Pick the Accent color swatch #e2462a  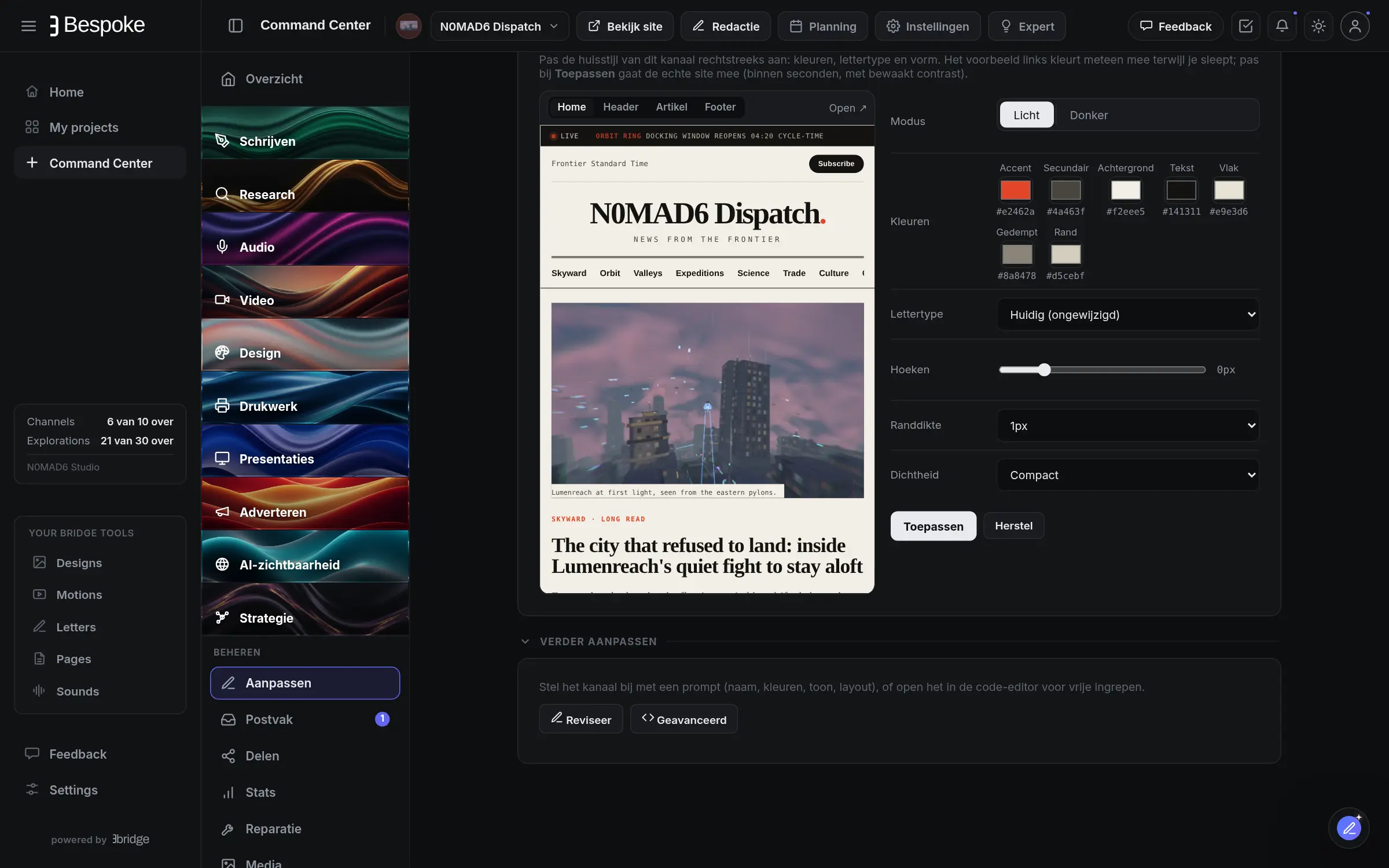pyautogui.click(x=1015, y=190)
